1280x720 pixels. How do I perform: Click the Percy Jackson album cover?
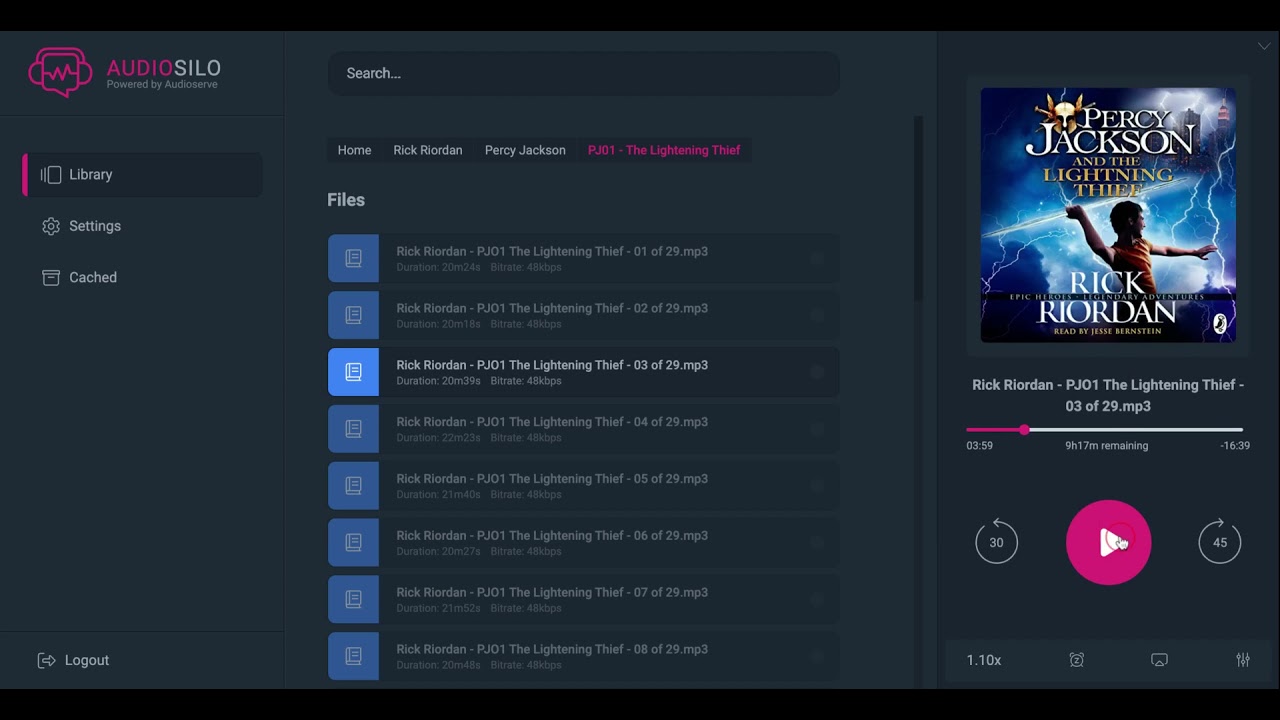coord(1108,215)
